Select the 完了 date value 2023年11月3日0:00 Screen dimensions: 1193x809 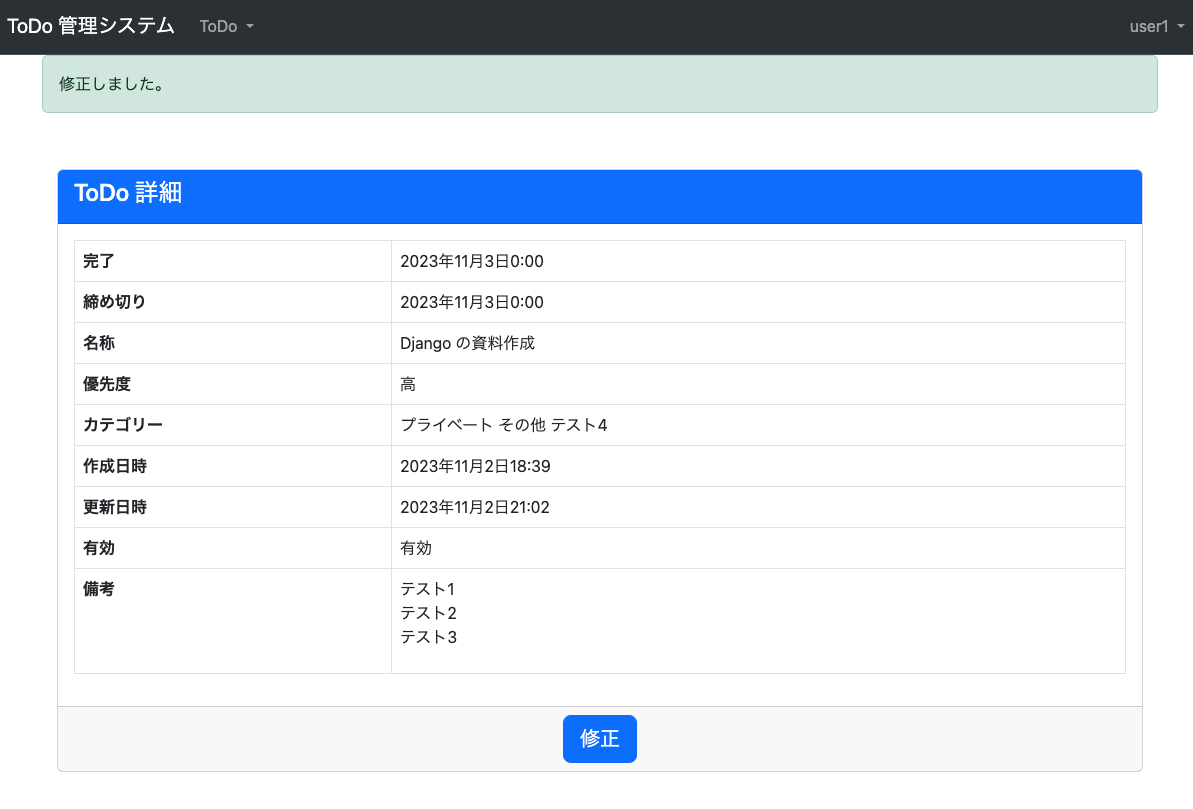[x=472, y=261]
